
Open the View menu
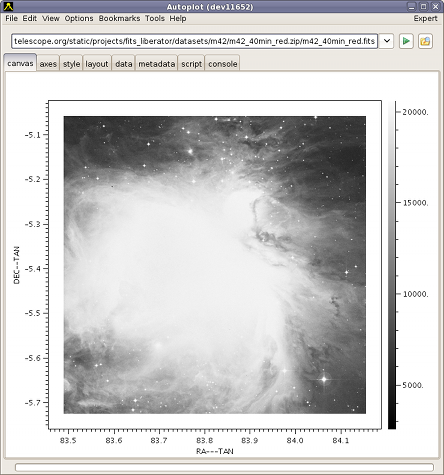click(x=51, y=19)
